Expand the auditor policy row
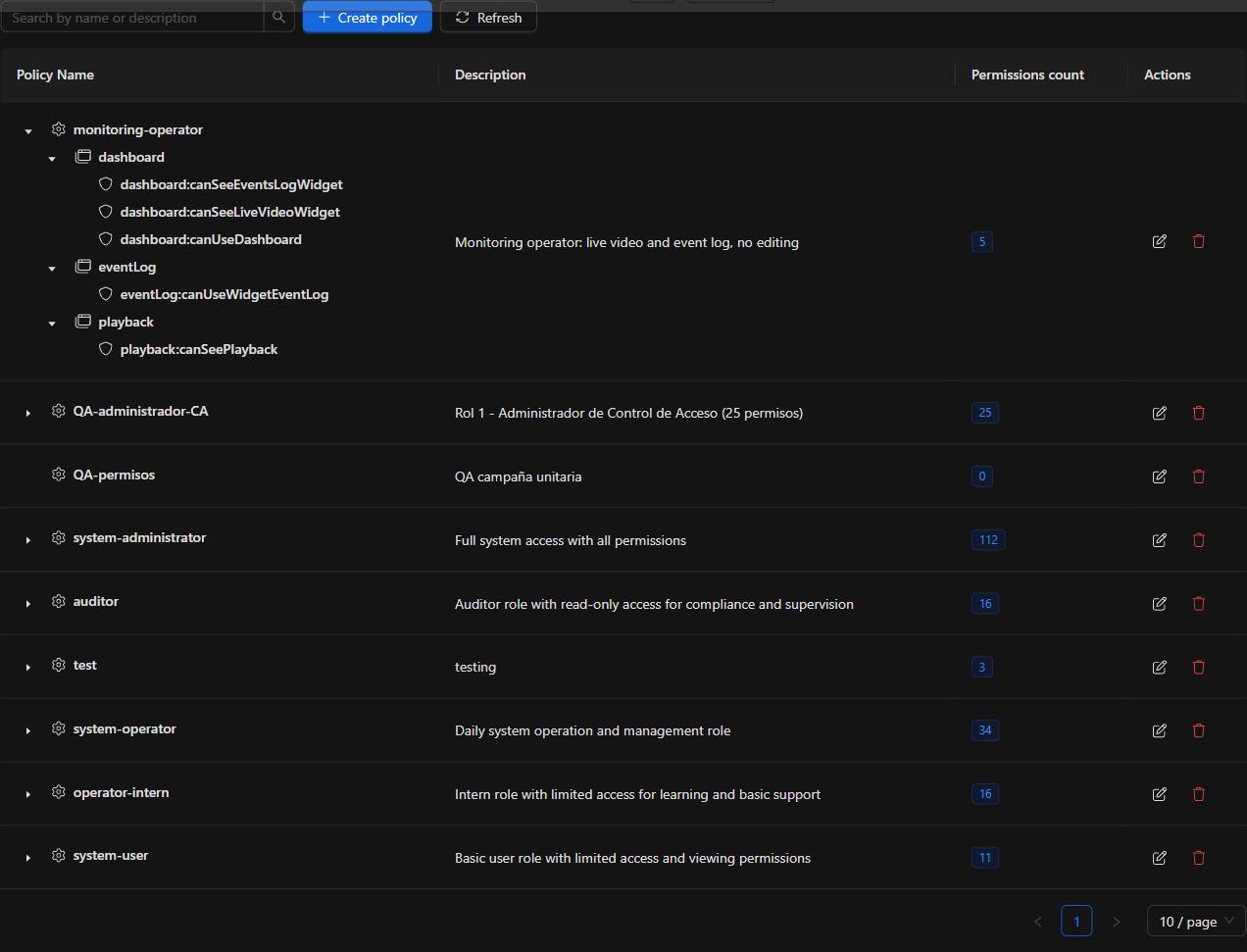This screenshot has width=1247, height=952. click(28, 603)
